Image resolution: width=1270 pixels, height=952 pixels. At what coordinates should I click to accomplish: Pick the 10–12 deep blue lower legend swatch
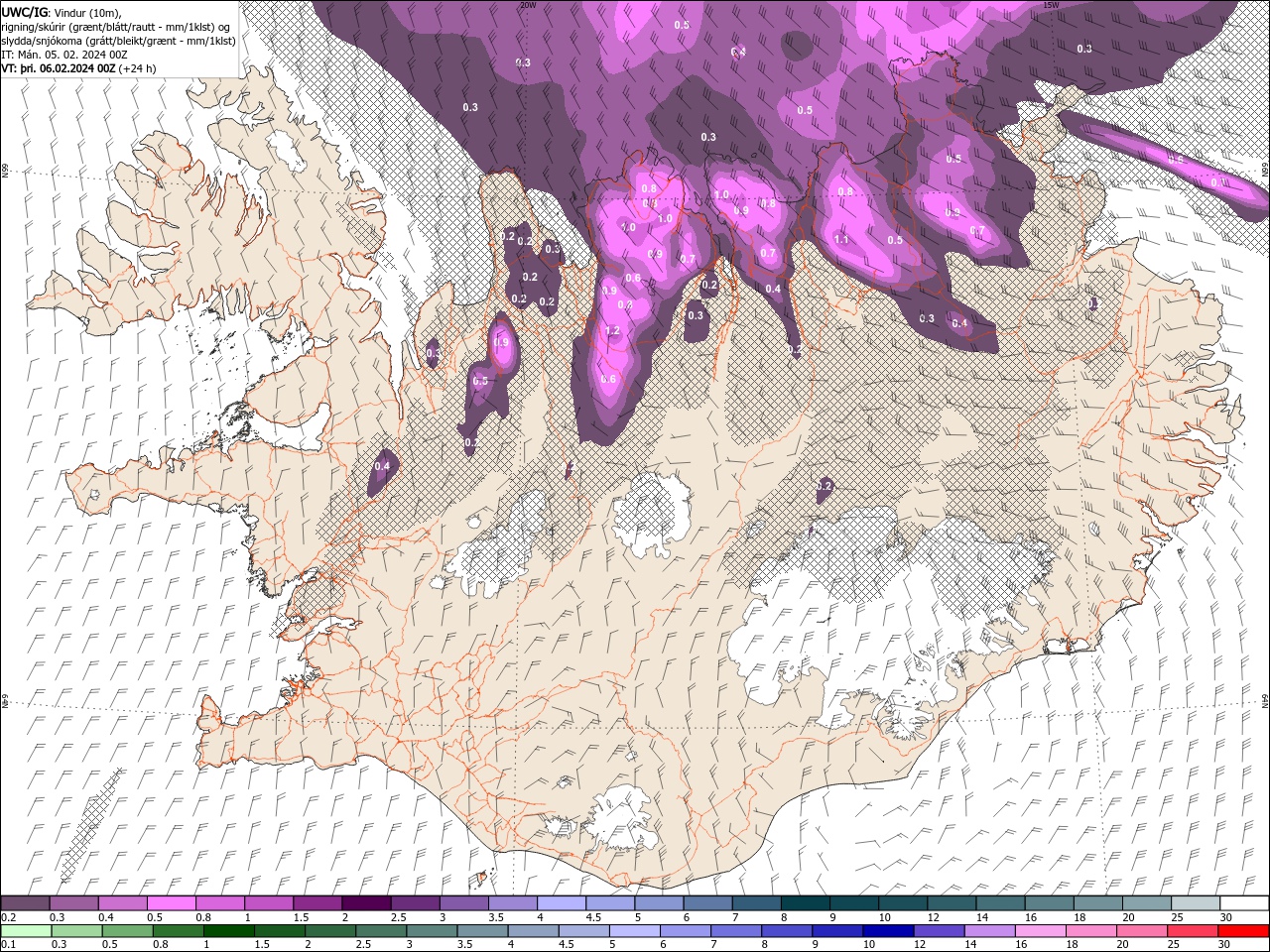click(x=888, y=931)
